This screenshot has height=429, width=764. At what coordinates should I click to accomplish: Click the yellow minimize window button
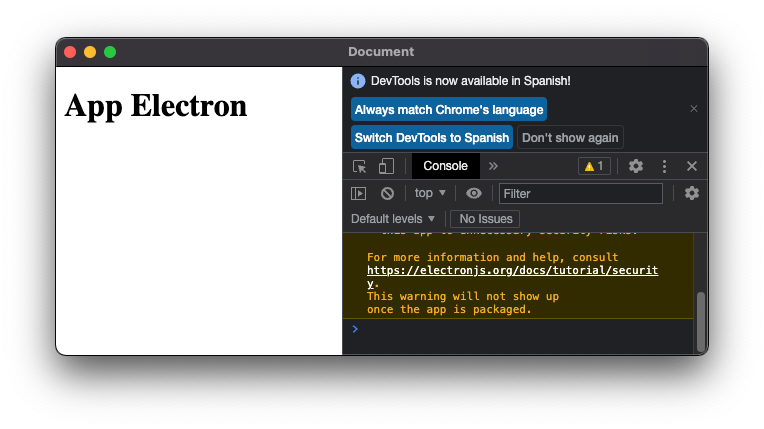(x=90, y=52)
